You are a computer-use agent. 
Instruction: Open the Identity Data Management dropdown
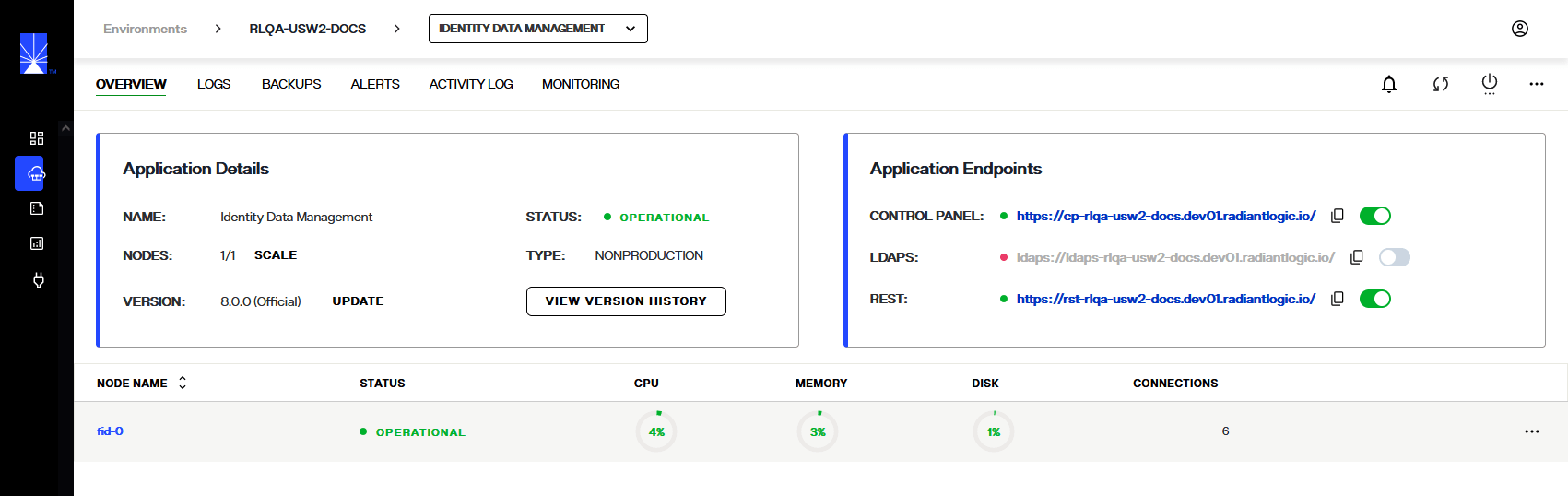point(538,29)
